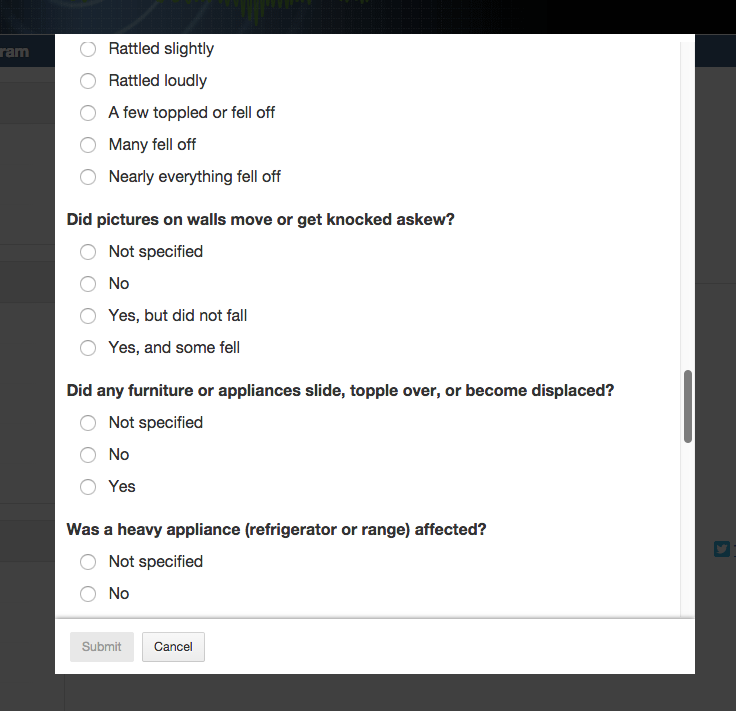Select 'Not specified' for pictures on walls

point(88,252)
